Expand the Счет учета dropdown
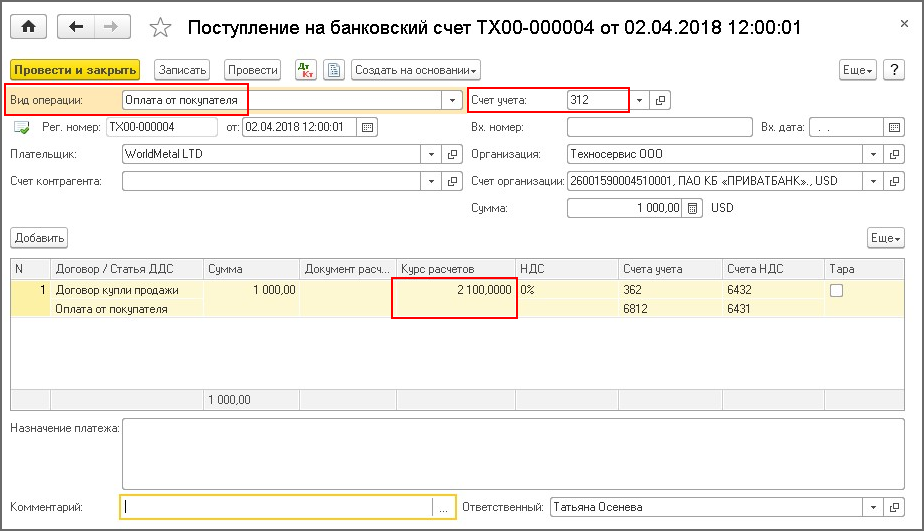This screenshot has height=531, width=924. coord(639,100)
